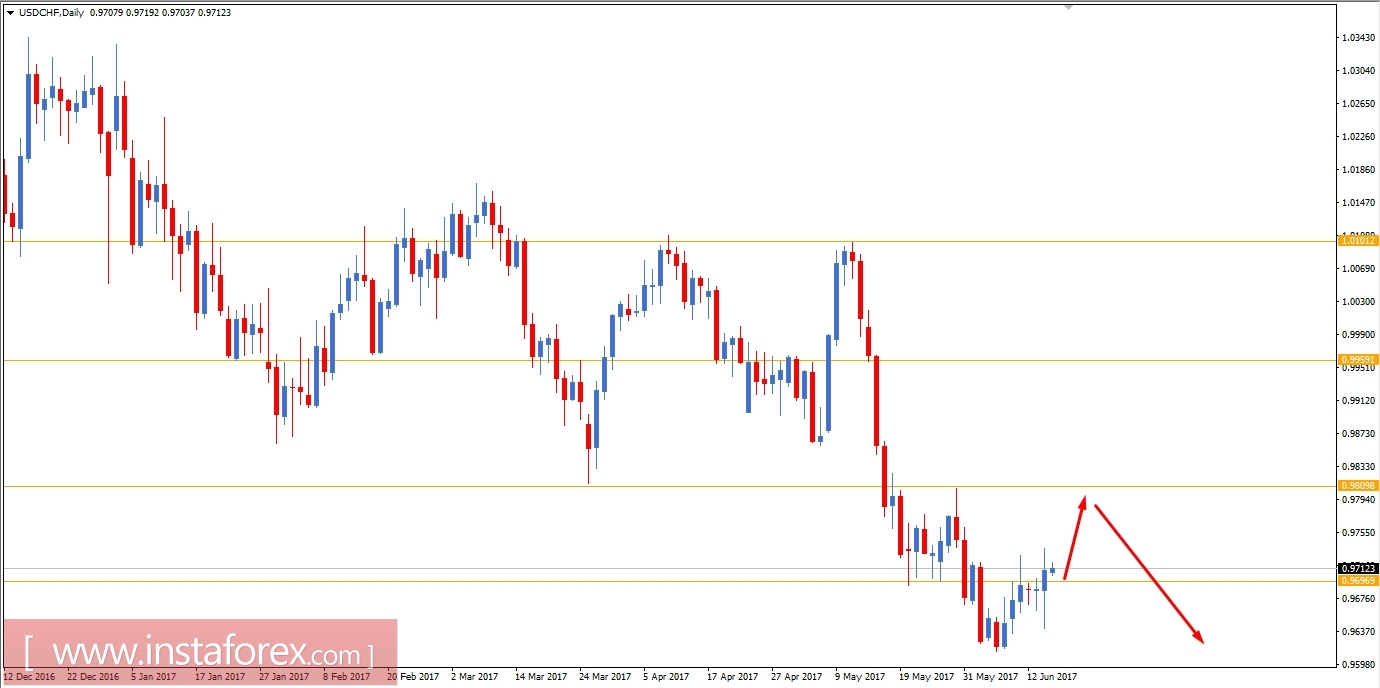Click the 27 Apr 2017 date label
Screen dimensions: 1380x688
point(796,677)
